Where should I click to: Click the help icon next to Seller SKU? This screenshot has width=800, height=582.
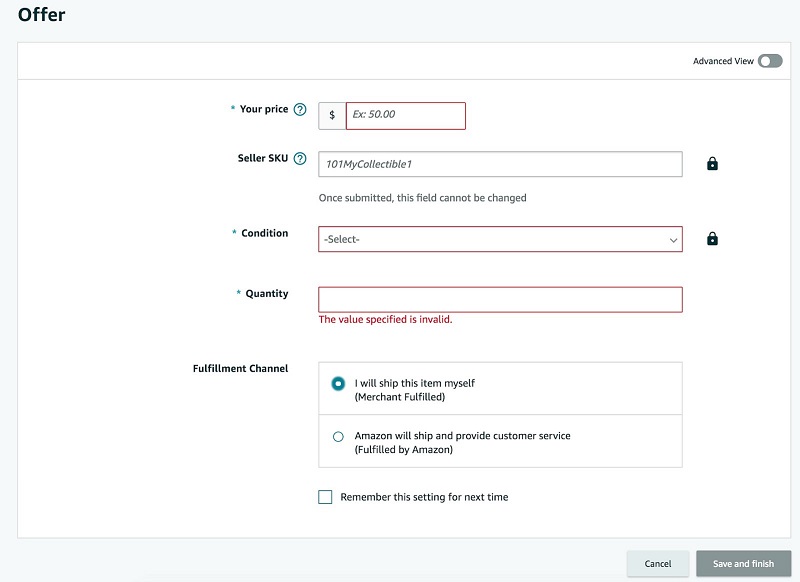pos(300,159)
